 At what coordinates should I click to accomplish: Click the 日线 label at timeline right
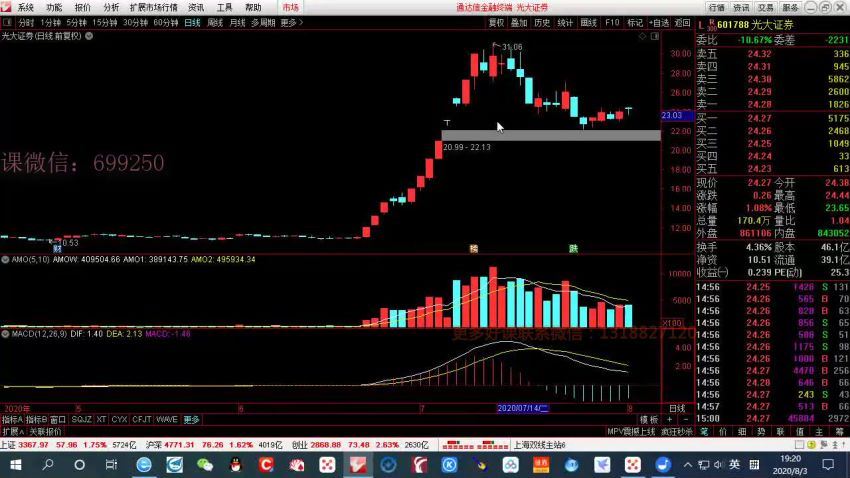coord(678,409)
